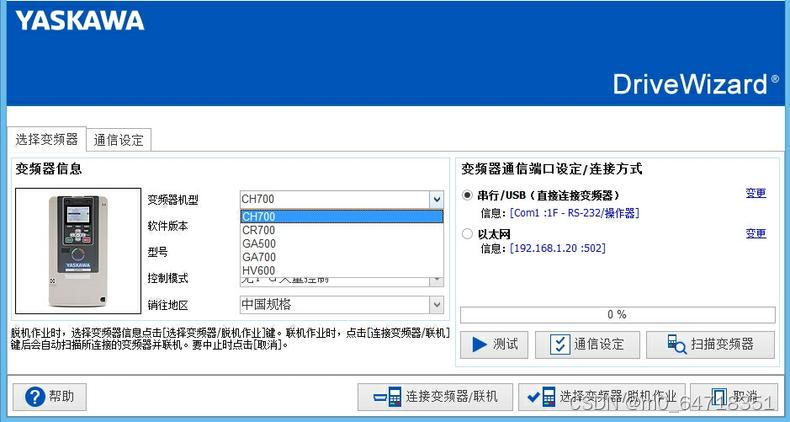Click 连接变频器/联机 connect online button
This screenshot has height=422, width=790.
tap(435, 397)
